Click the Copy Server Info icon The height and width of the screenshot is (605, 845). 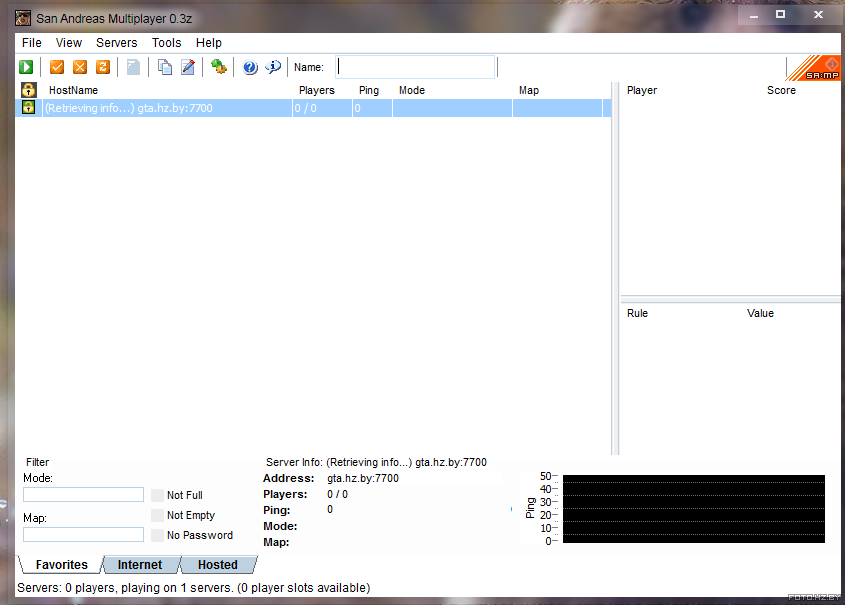[x=164, y=67]
